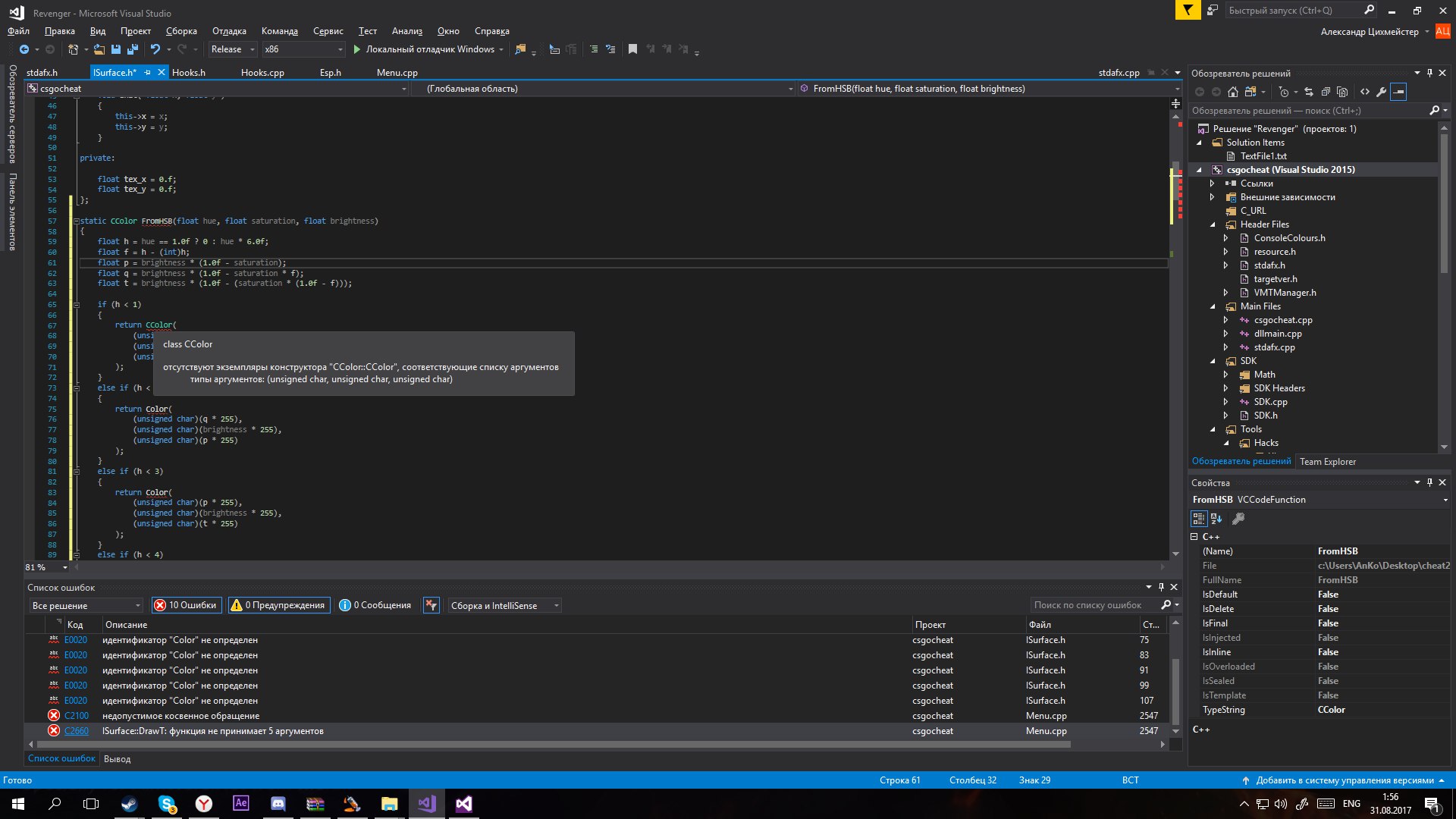Click the Home icon in Solution Explorer

coord(1233,92)
